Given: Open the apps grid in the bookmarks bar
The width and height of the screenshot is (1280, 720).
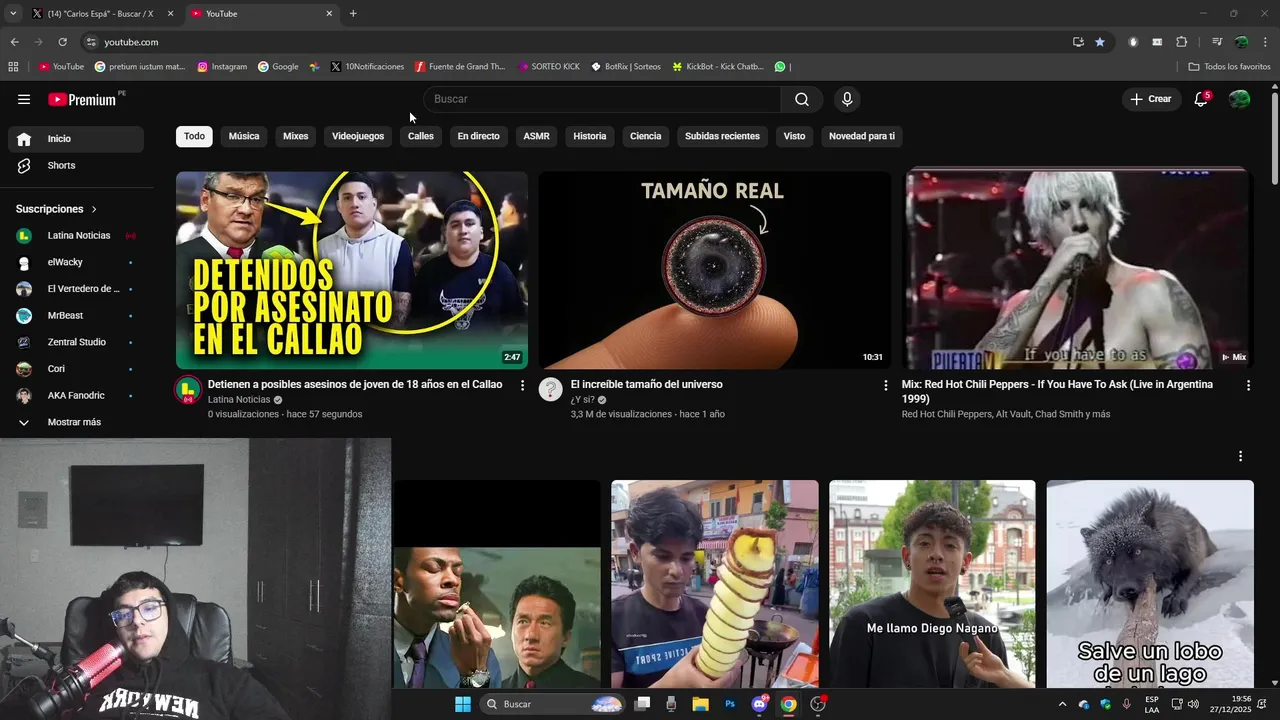Looking at the screenshot, I should 13,67.
